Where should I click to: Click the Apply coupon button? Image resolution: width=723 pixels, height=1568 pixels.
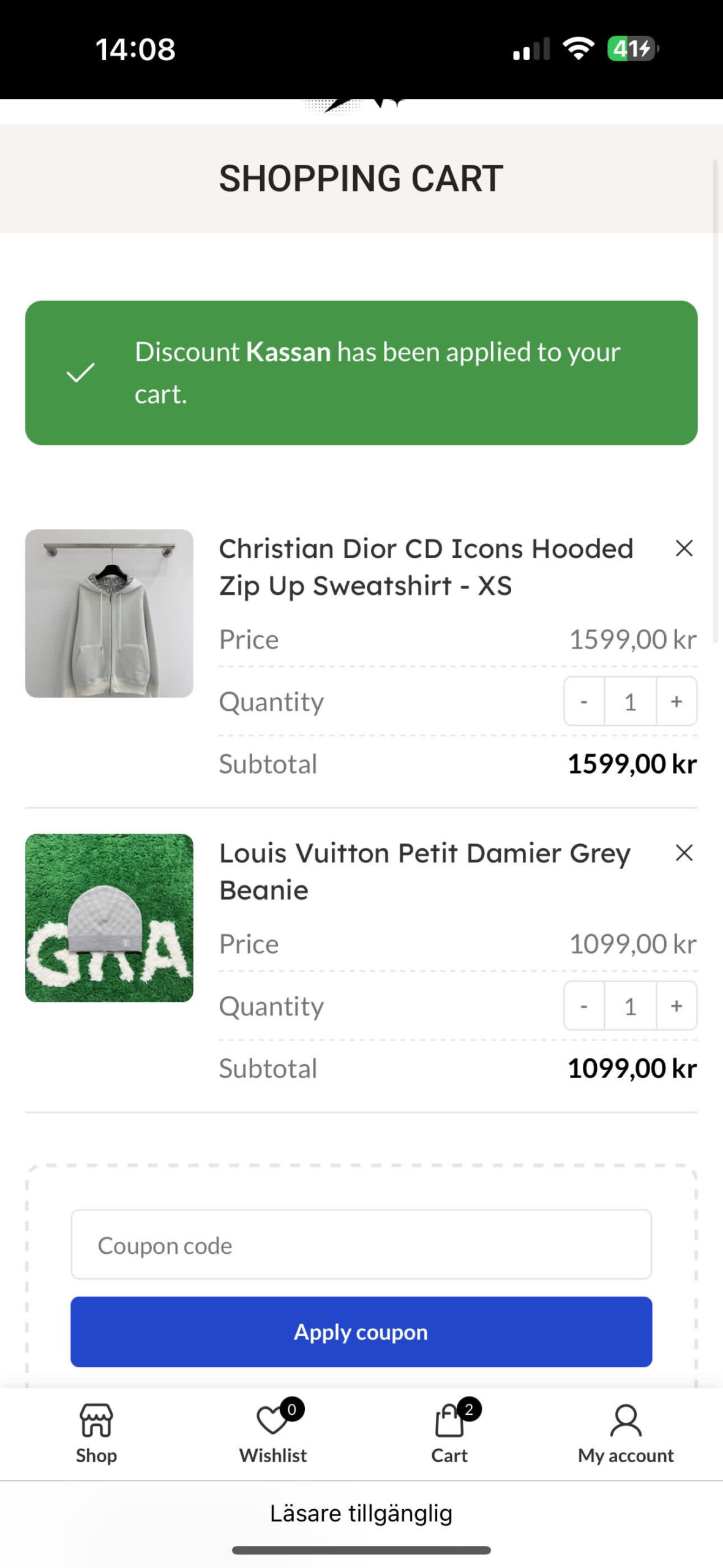point(361,1332)
